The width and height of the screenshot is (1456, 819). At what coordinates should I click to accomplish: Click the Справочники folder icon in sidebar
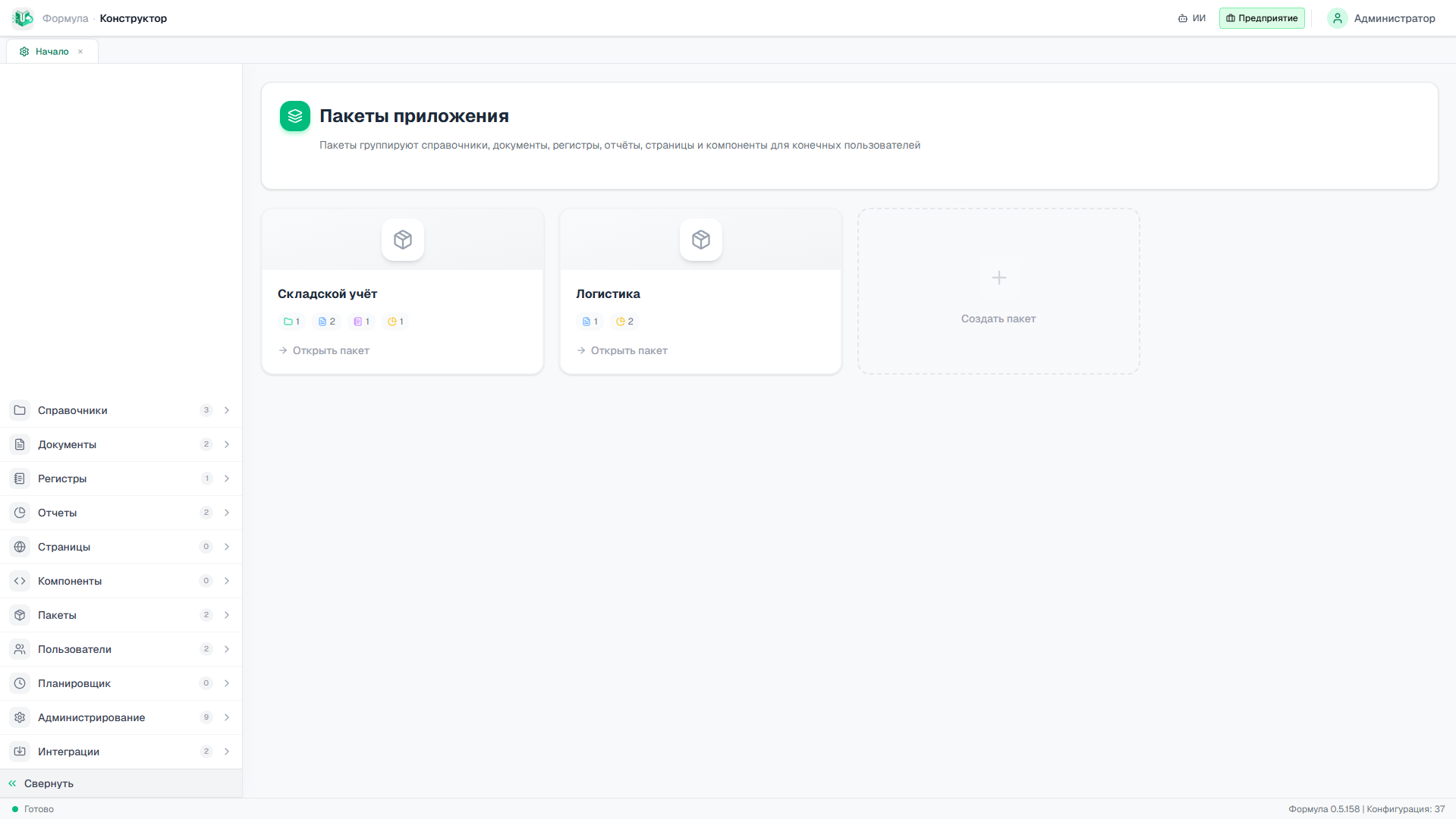pos(20,410)
